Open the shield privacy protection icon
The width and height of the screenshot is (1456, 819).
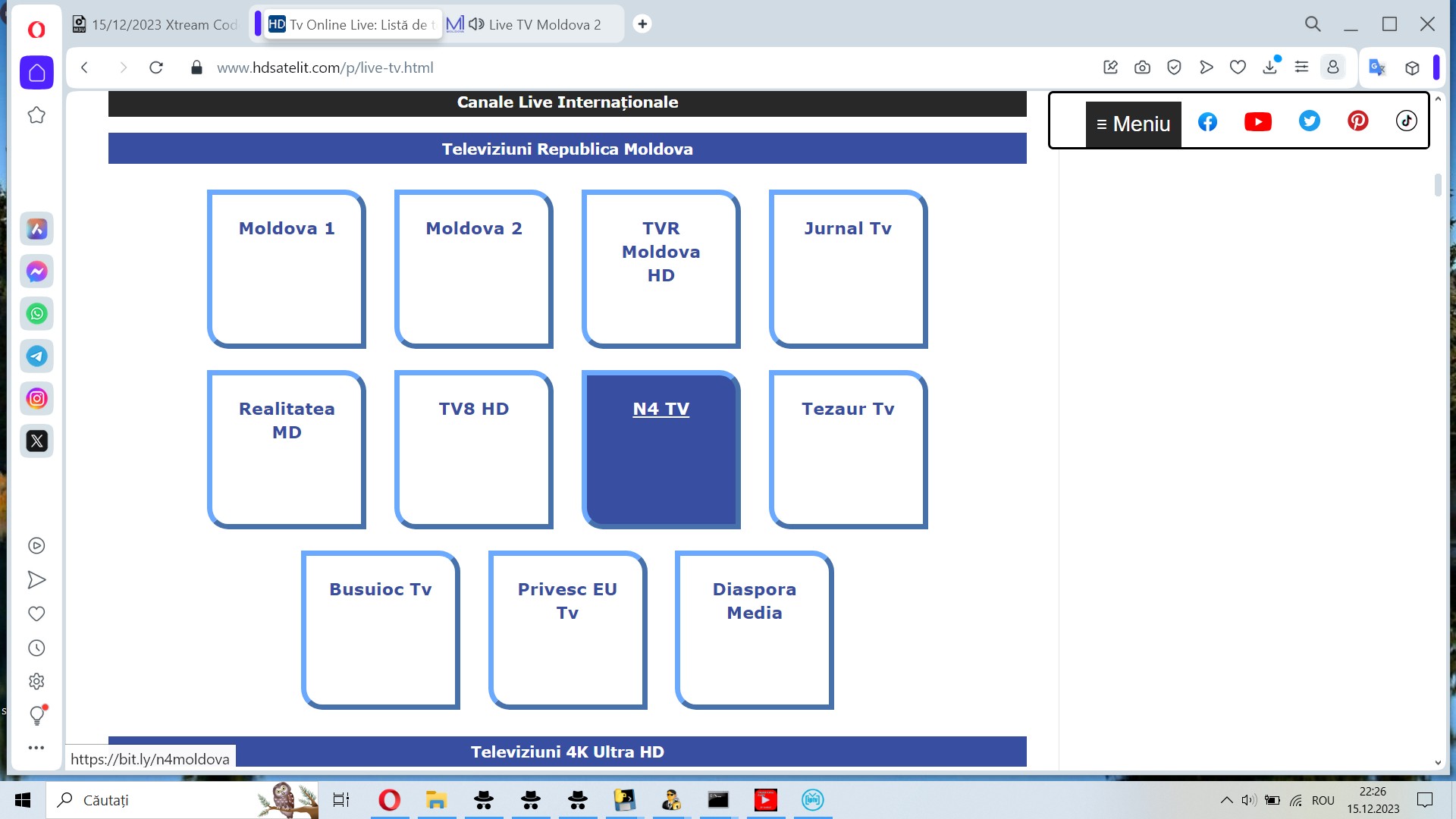[1174, 67]
